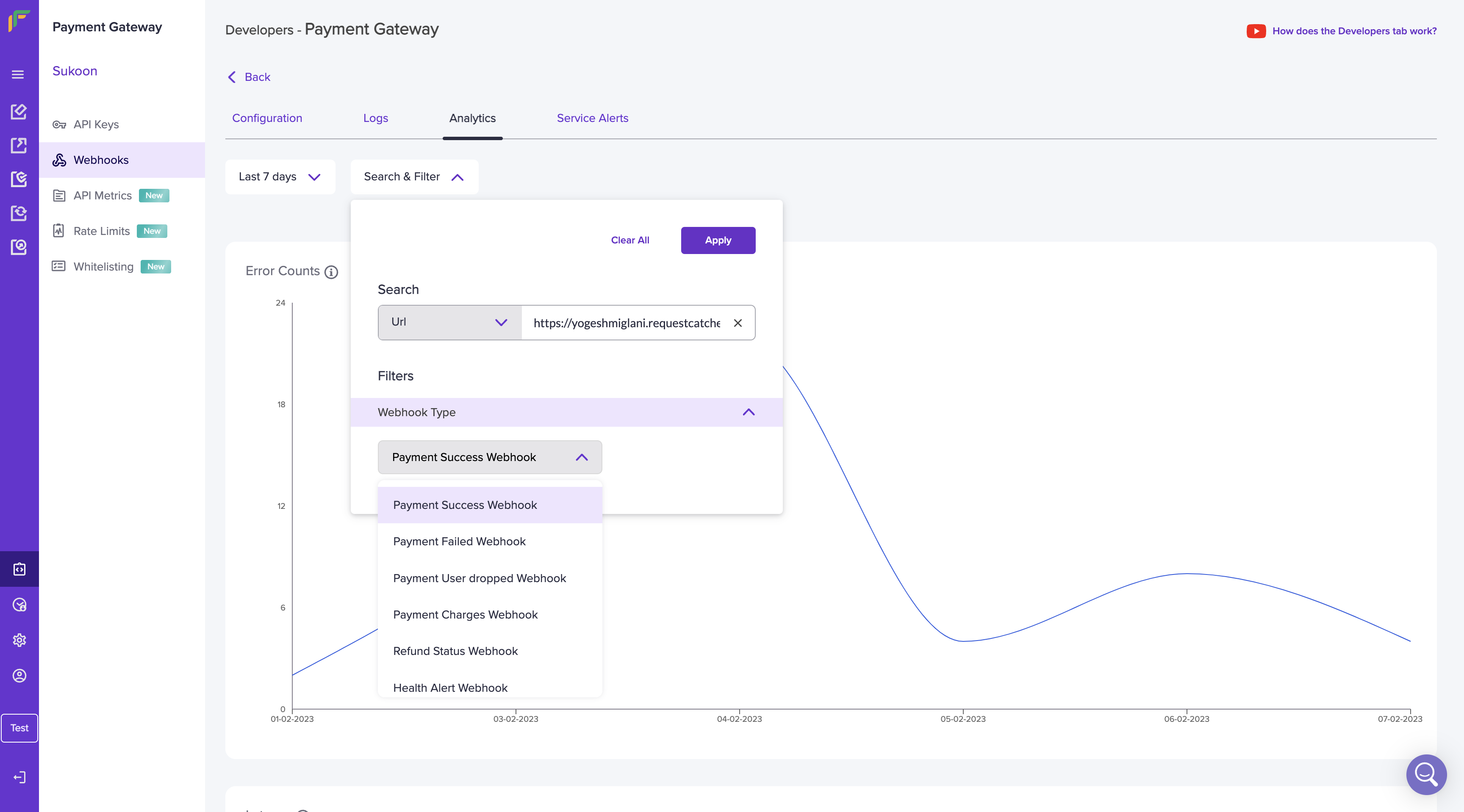Select Payment Failed Webhook option
Viewport: 1464px width, 812px height.
(x=459, y=541)
